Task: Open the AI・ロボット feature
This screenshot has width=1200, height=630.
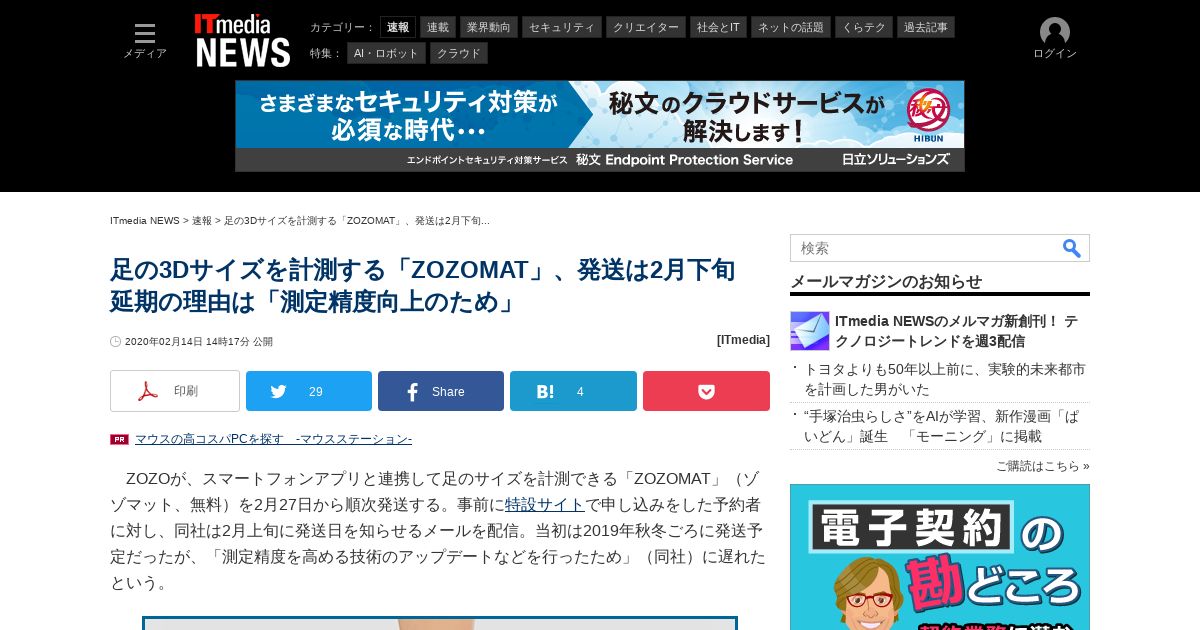Action: coord(387,53)
